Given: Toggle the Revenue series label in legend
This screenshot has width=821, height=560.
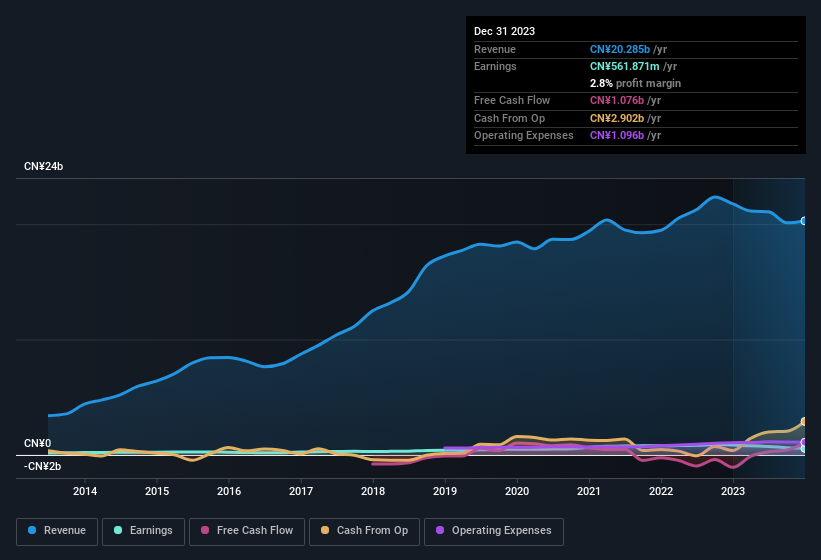Looking at the screenshot, I should (x=65, y=530).
